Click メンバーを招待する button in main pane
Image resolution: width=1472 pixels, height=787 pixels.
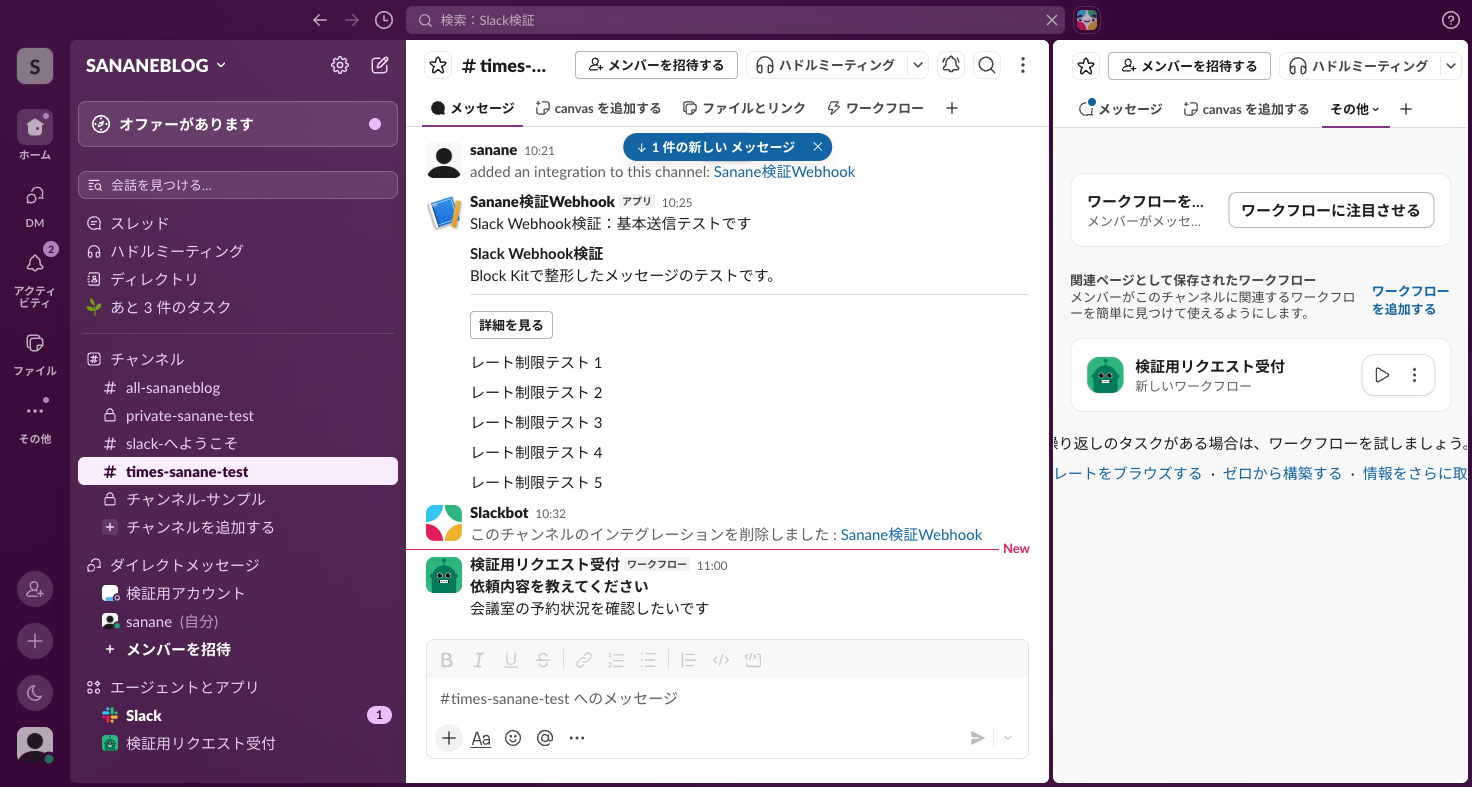pyautogui.click(x=656, y=65)
